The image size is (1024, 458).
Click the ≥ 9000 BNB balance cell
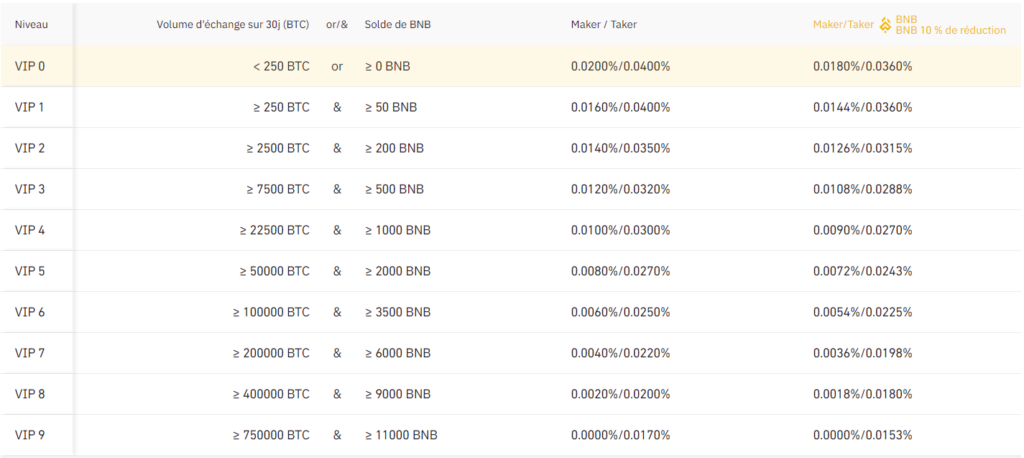[398, 394]
